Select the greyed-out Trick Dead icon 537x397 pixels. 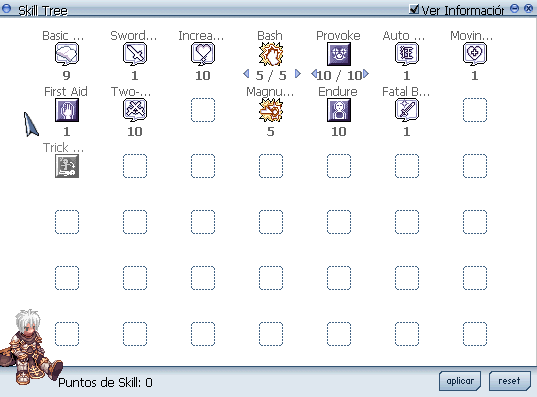coord(67,166)
